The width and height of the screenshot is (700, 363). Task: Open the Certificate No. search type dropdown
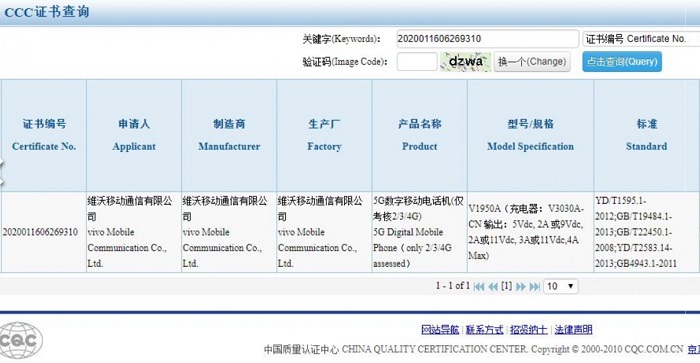coord(641,39)
